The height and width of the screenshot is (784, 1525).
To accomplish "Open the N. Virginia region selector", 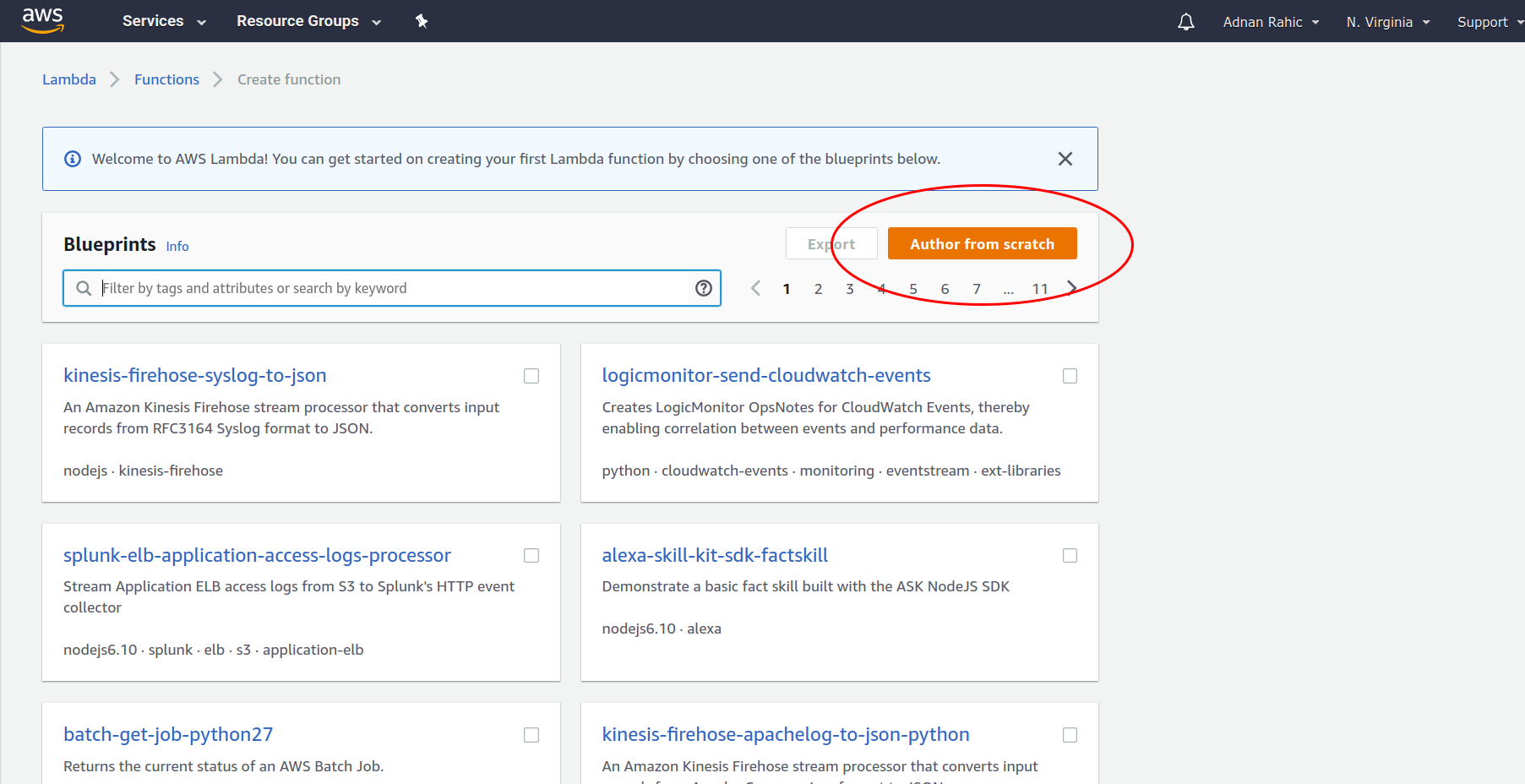I will (1388, 22).
